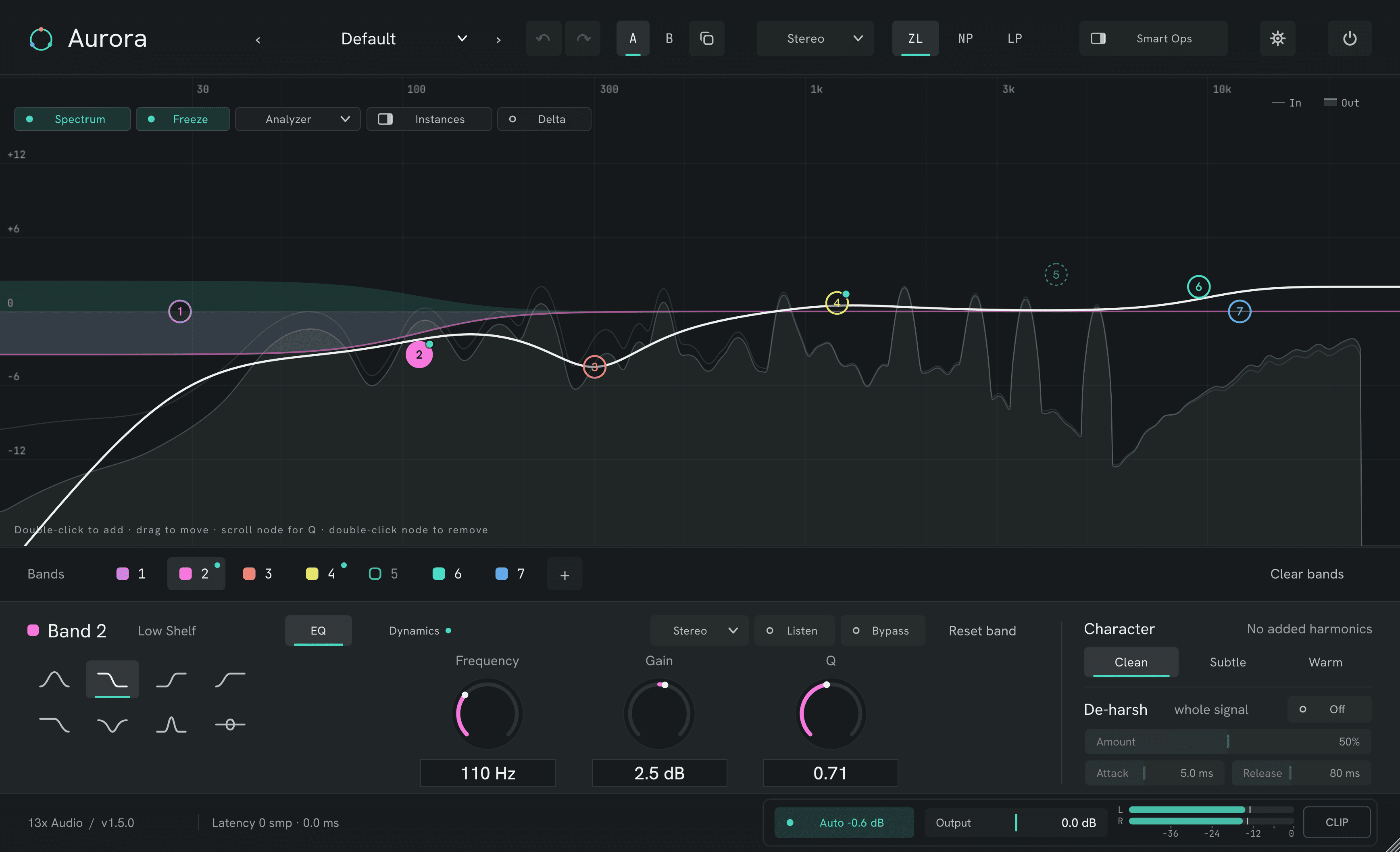1400x852 pixels.
Task: Enable Listen for Band 2
Action: [794, 631]
